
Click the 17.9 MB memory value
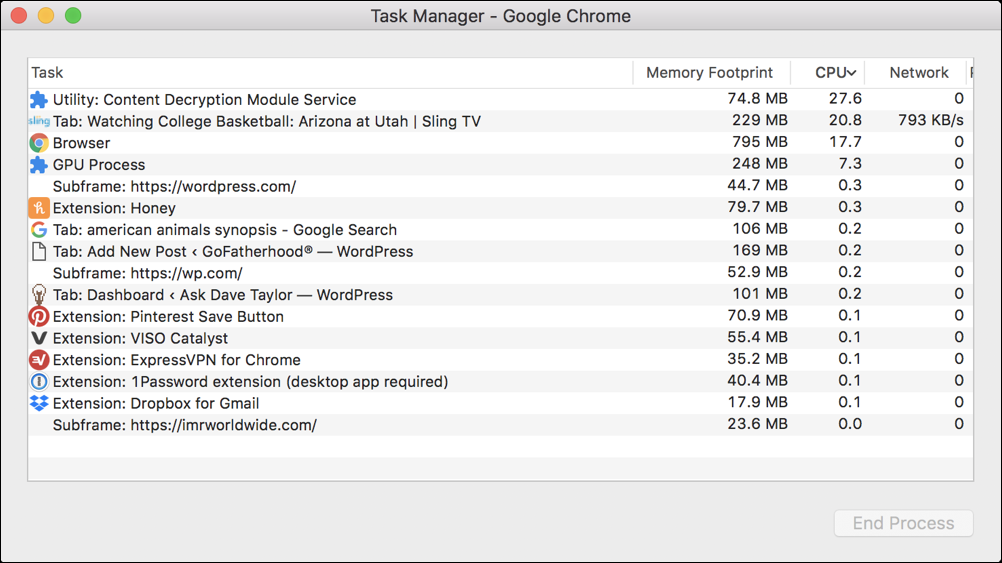(757, 403)
